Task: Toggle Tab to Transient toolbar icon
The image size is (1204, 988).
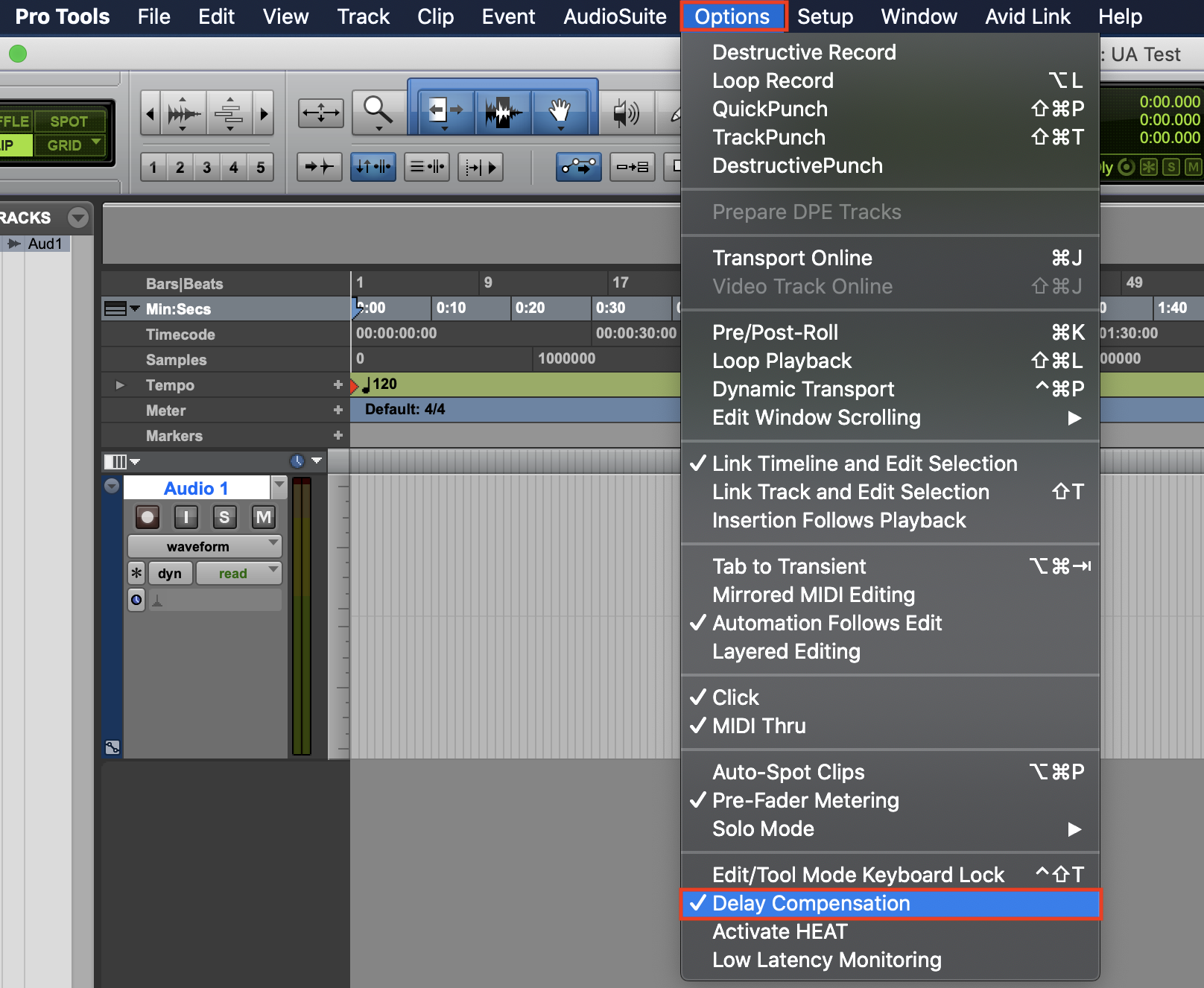Action: pos(320,167)
